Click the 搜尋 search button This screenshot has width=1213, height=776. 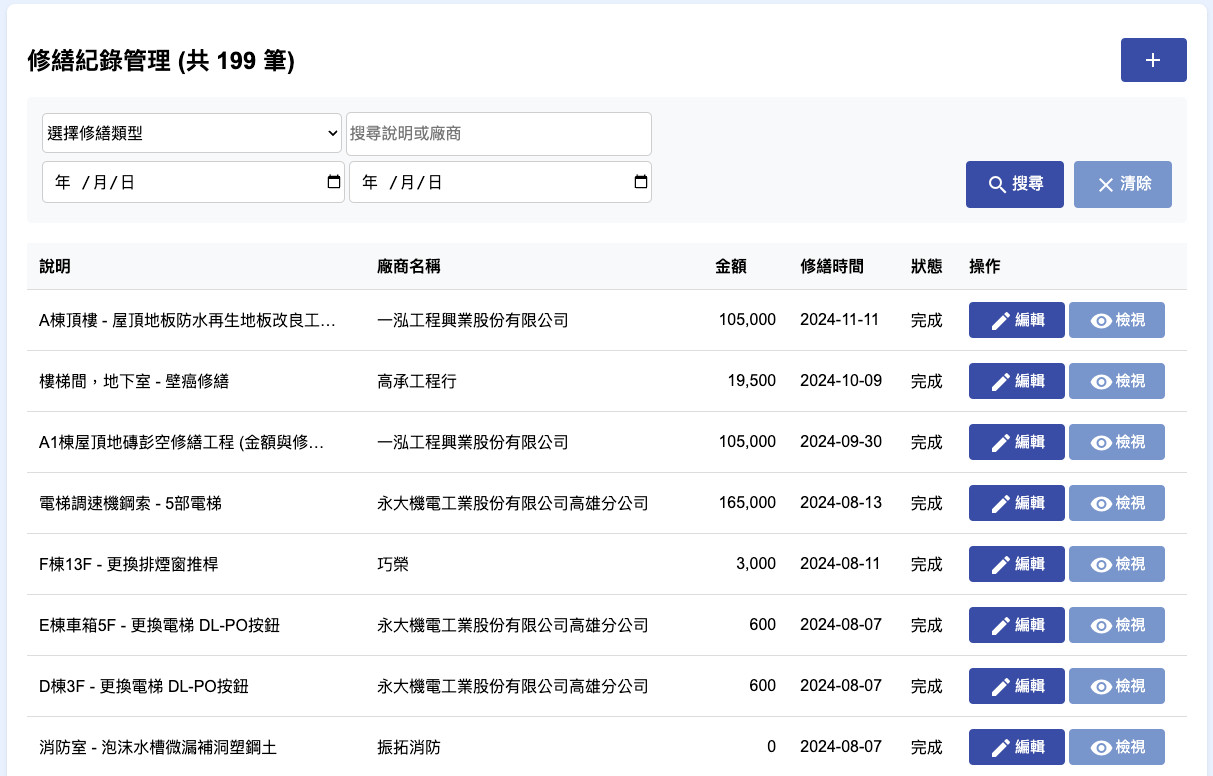tap(1015, 184)
